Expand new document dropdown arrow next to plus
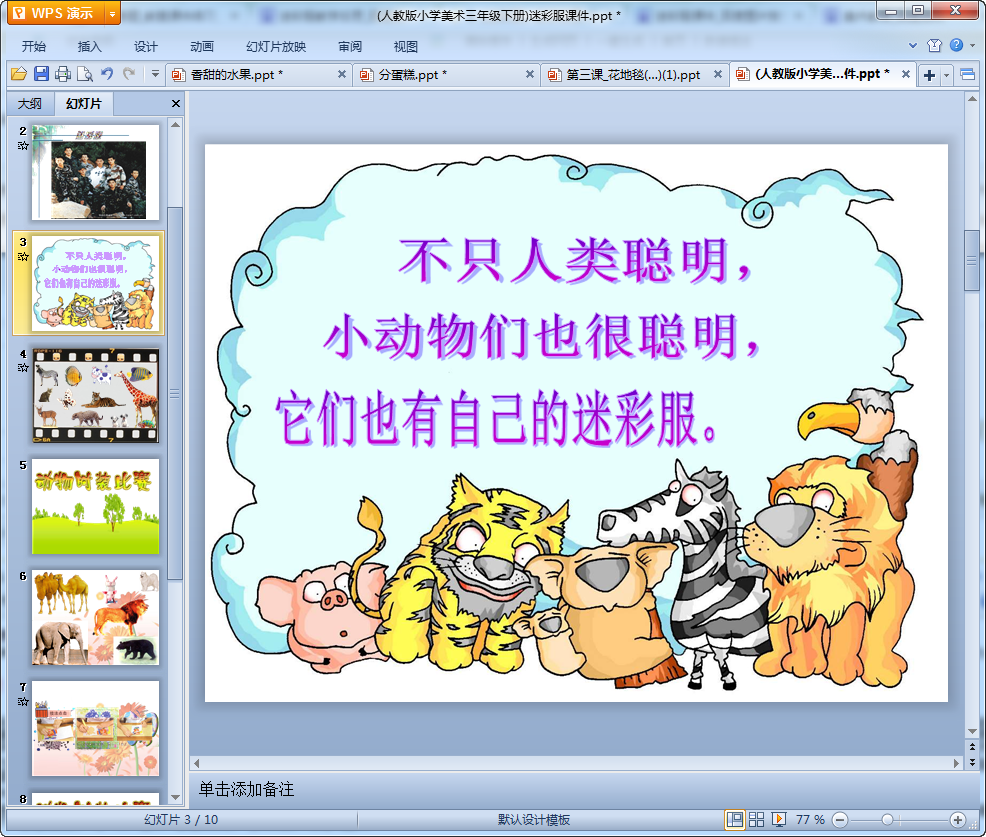 click(x=946, y=76)
